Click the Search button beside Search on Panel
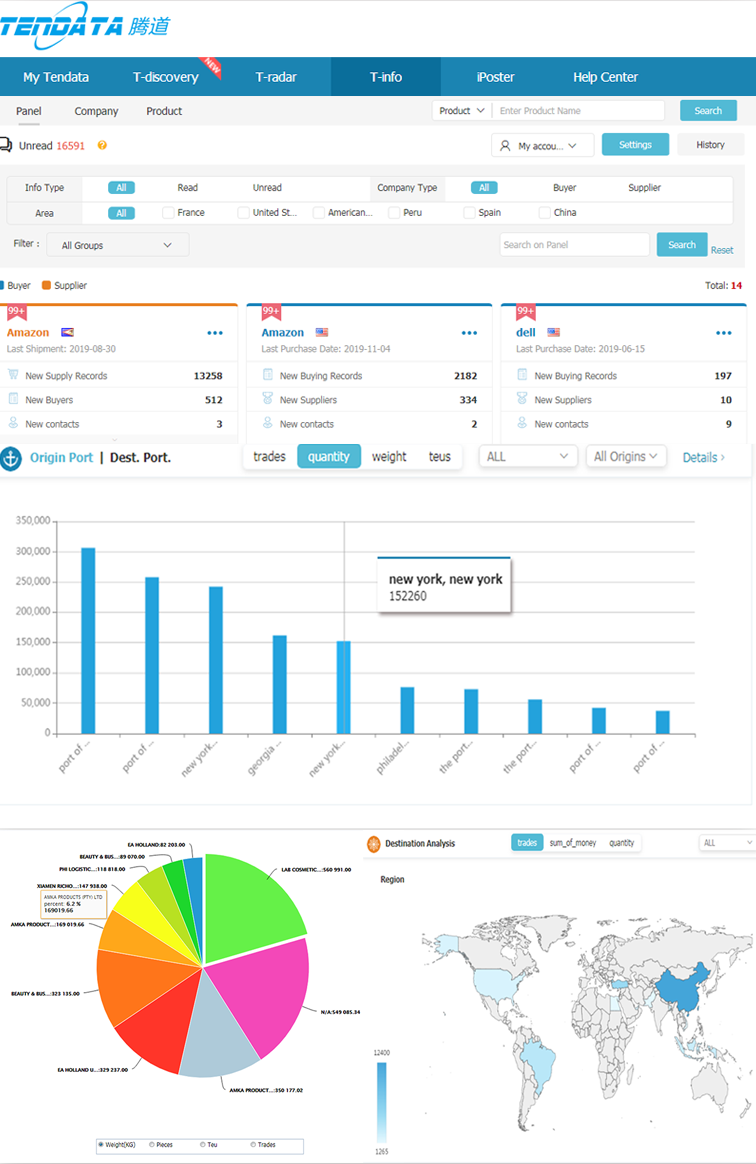 [682, 244]
